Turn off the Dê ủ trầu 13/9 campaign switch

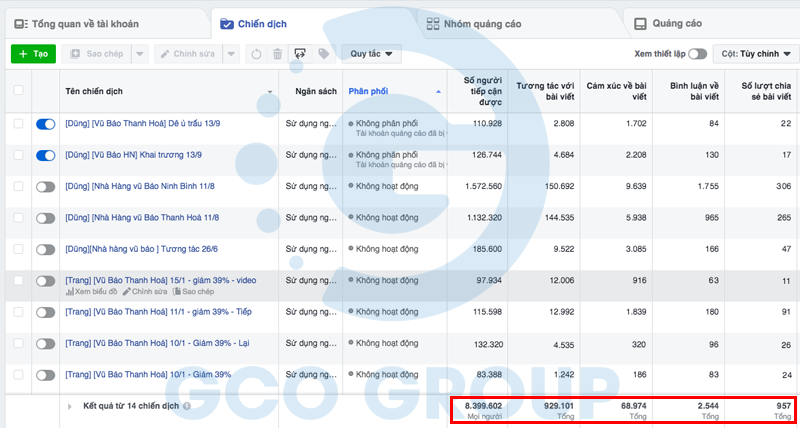pyautogui.click(x=45, y=124)
